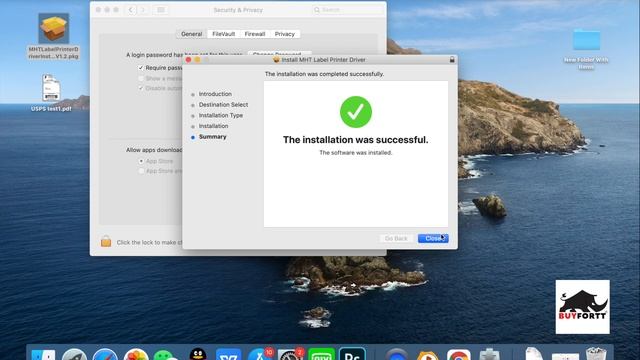Open Google Chrome from the Dock
Screen dimensions: 640x360
(x=458, y=355)
